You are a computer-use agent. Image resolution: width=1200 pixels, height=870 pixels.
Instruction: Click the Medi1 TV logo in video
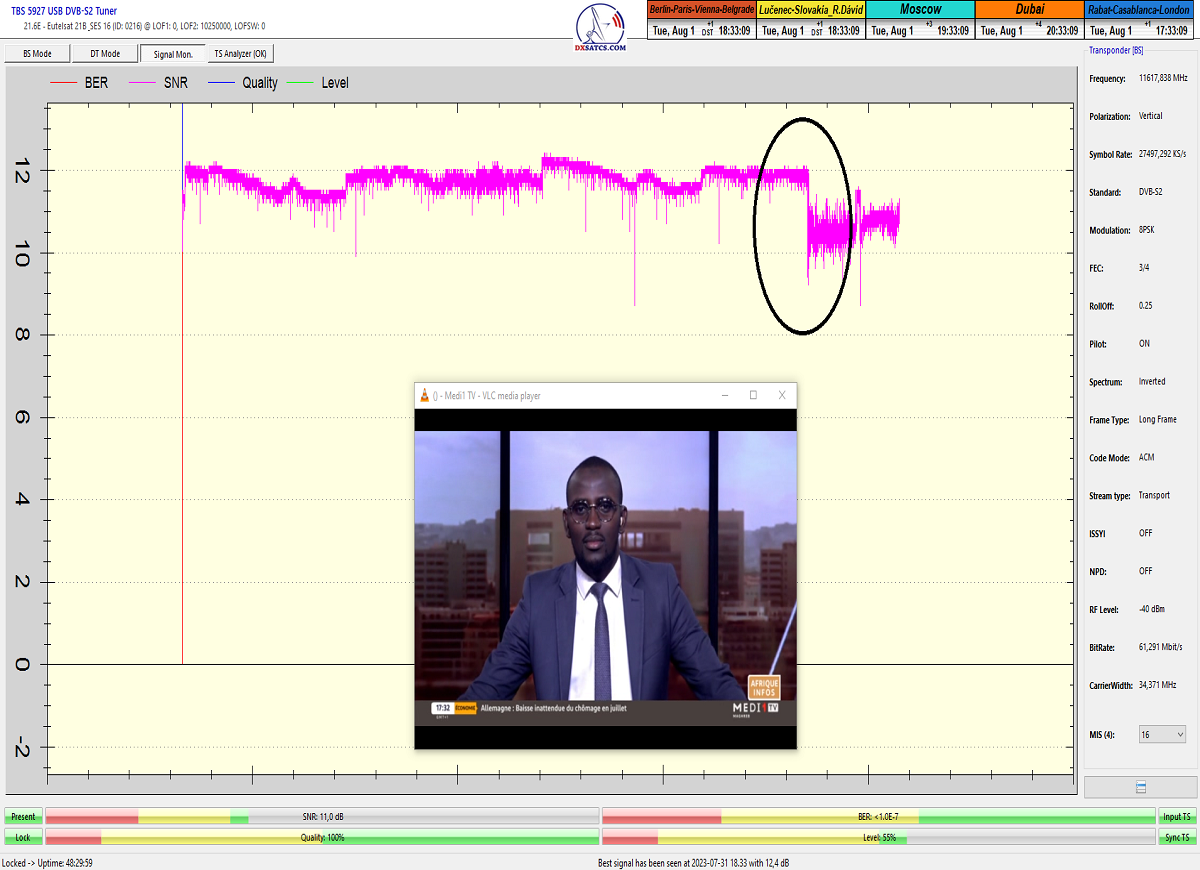point(755,709)
